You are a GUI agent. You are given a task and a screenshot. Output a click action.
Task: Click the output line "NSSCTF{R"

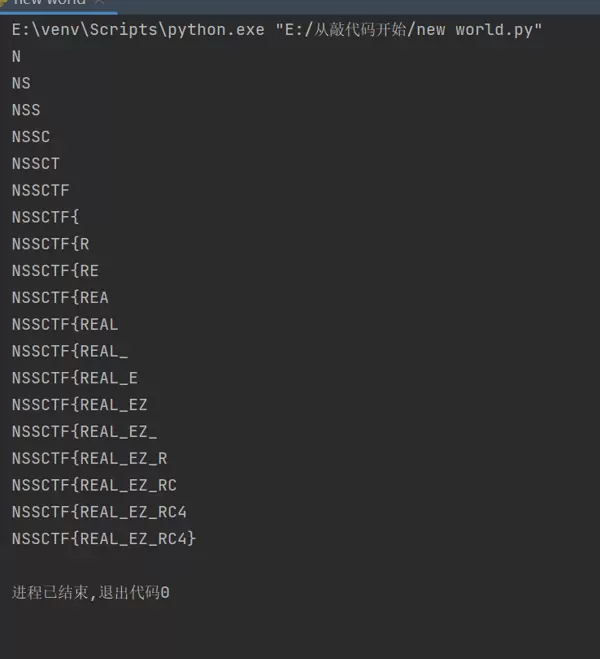point(50,244)
